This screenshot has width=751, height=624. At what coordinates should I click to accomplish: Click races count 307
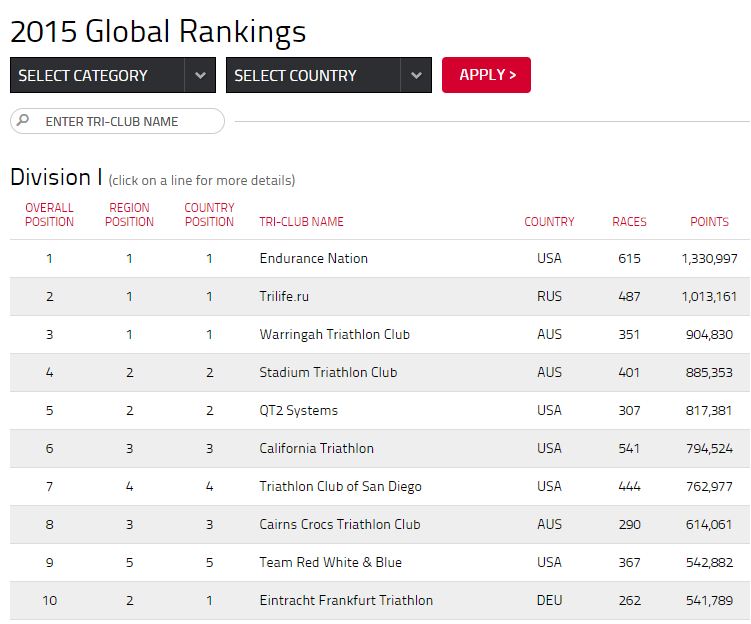click(629, 410)
